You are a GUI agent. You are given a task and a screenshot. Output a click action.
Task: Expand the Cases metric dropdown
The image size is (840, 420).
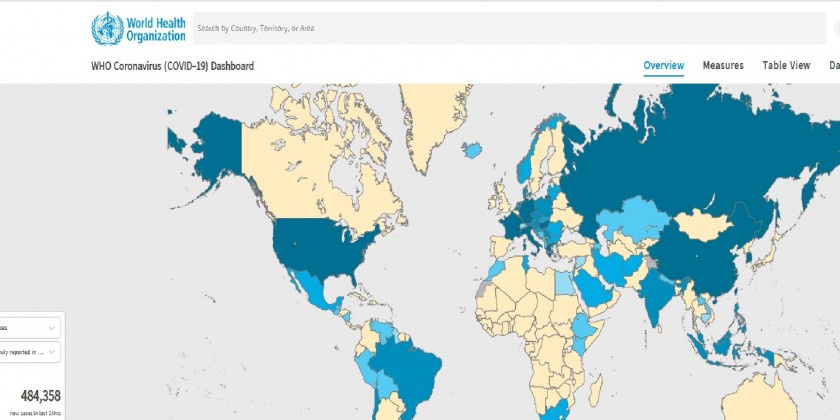pyautogui.click(x=30, y=327)
